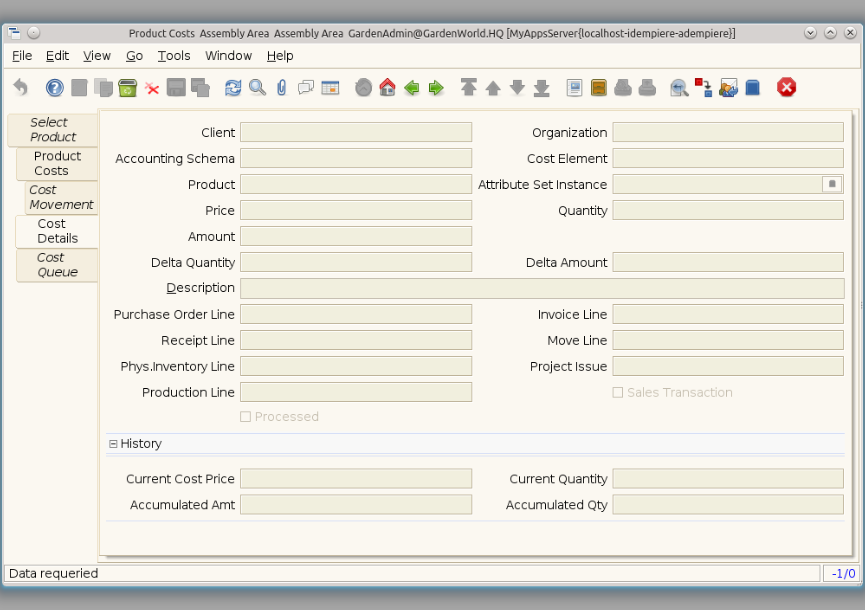Open the Go menu
865x610 pixels.
[135, 56]
